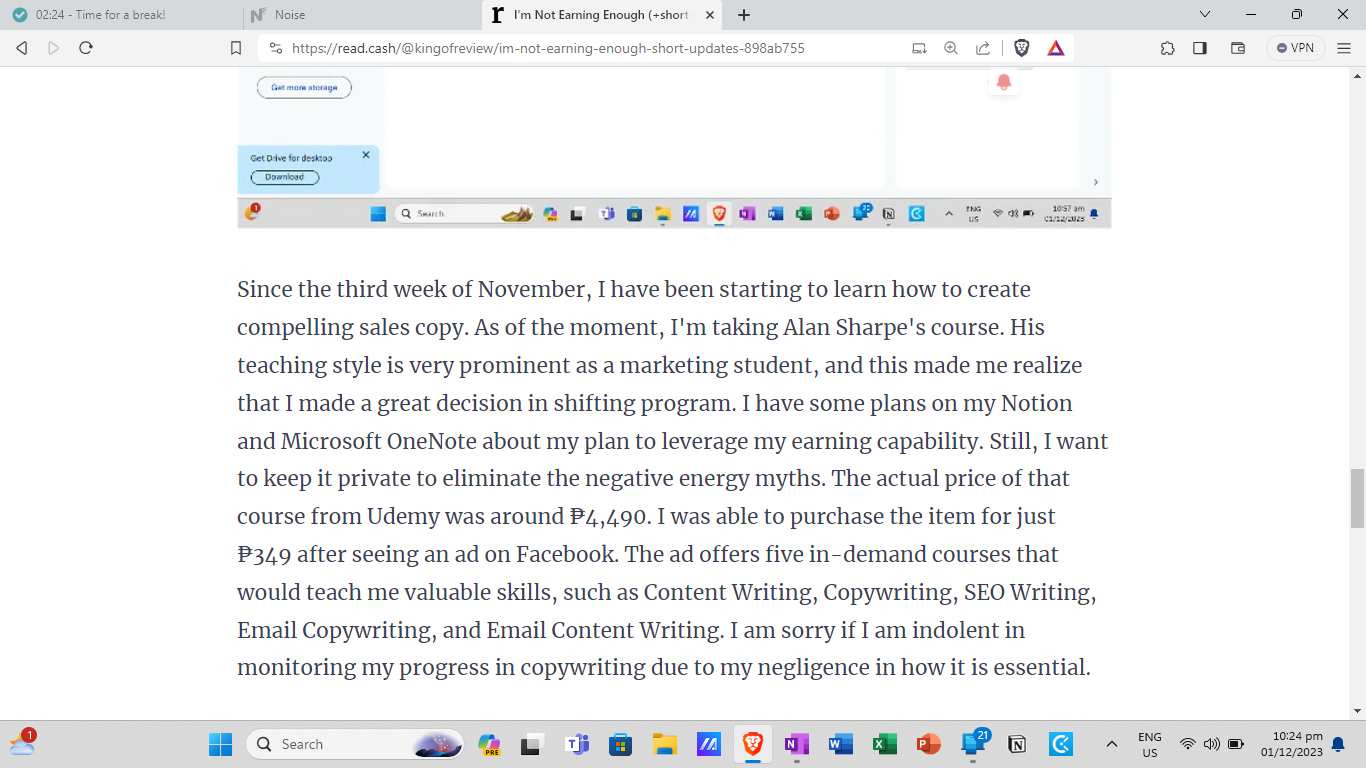Open Task View on taskbar
The width and height of the screenshot is (1366, 768).
point(533,744)
